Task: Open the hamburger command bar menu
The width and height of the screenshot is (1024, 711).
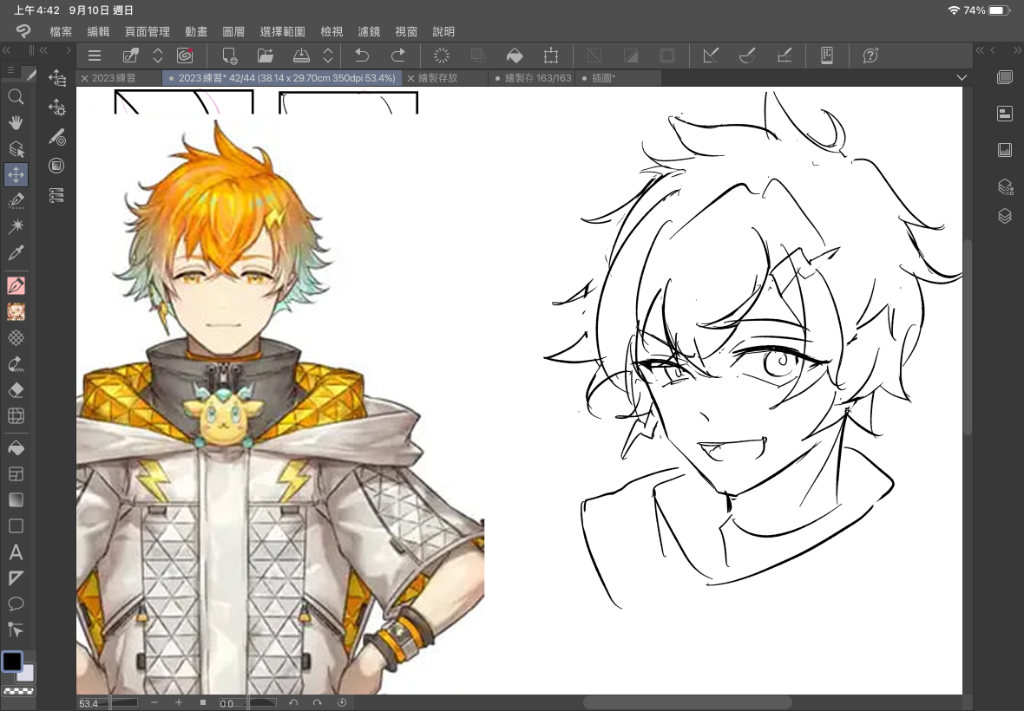Action: click(95, 55)
